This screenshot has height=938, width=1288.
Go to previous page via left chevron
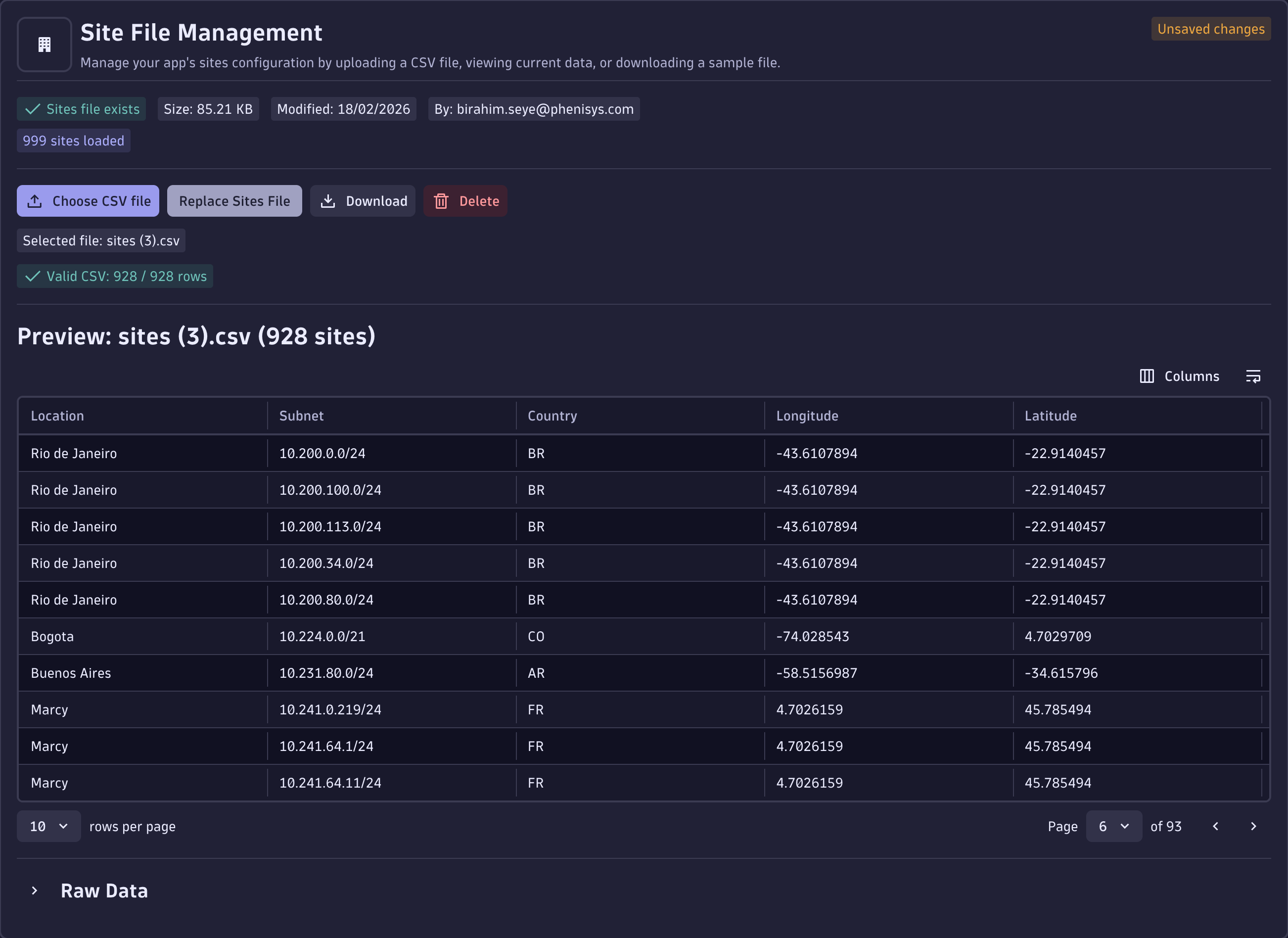[1215, 826]
